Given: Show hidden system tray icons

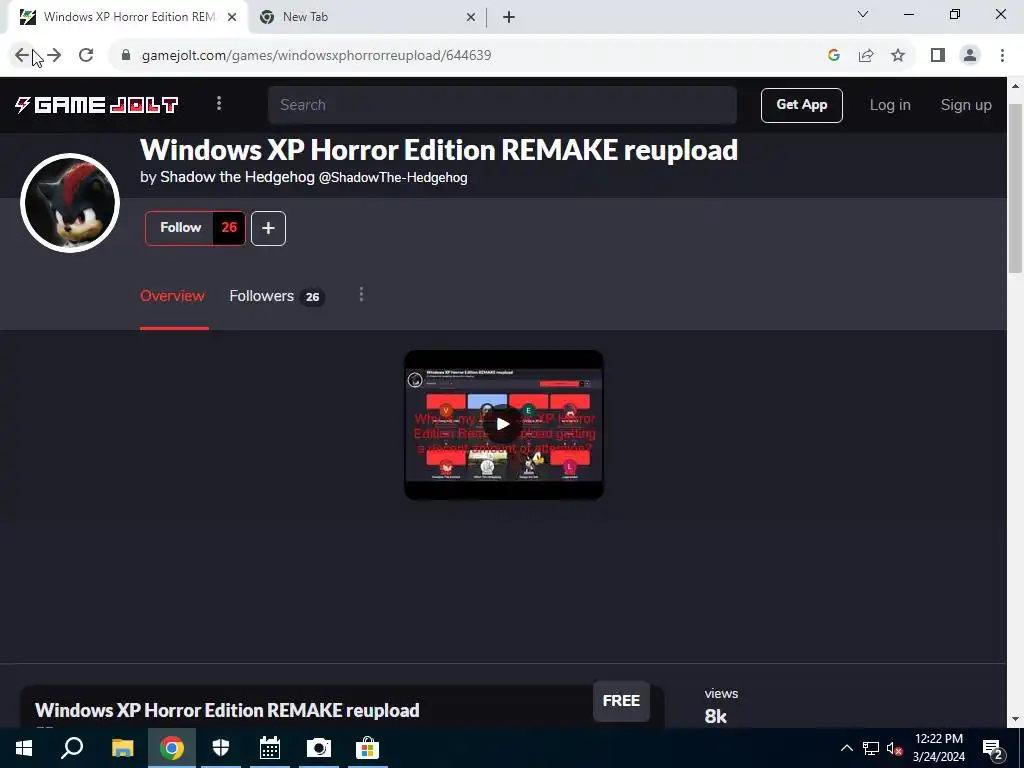Looking at the screenshot, I should (x=846, y=748).
